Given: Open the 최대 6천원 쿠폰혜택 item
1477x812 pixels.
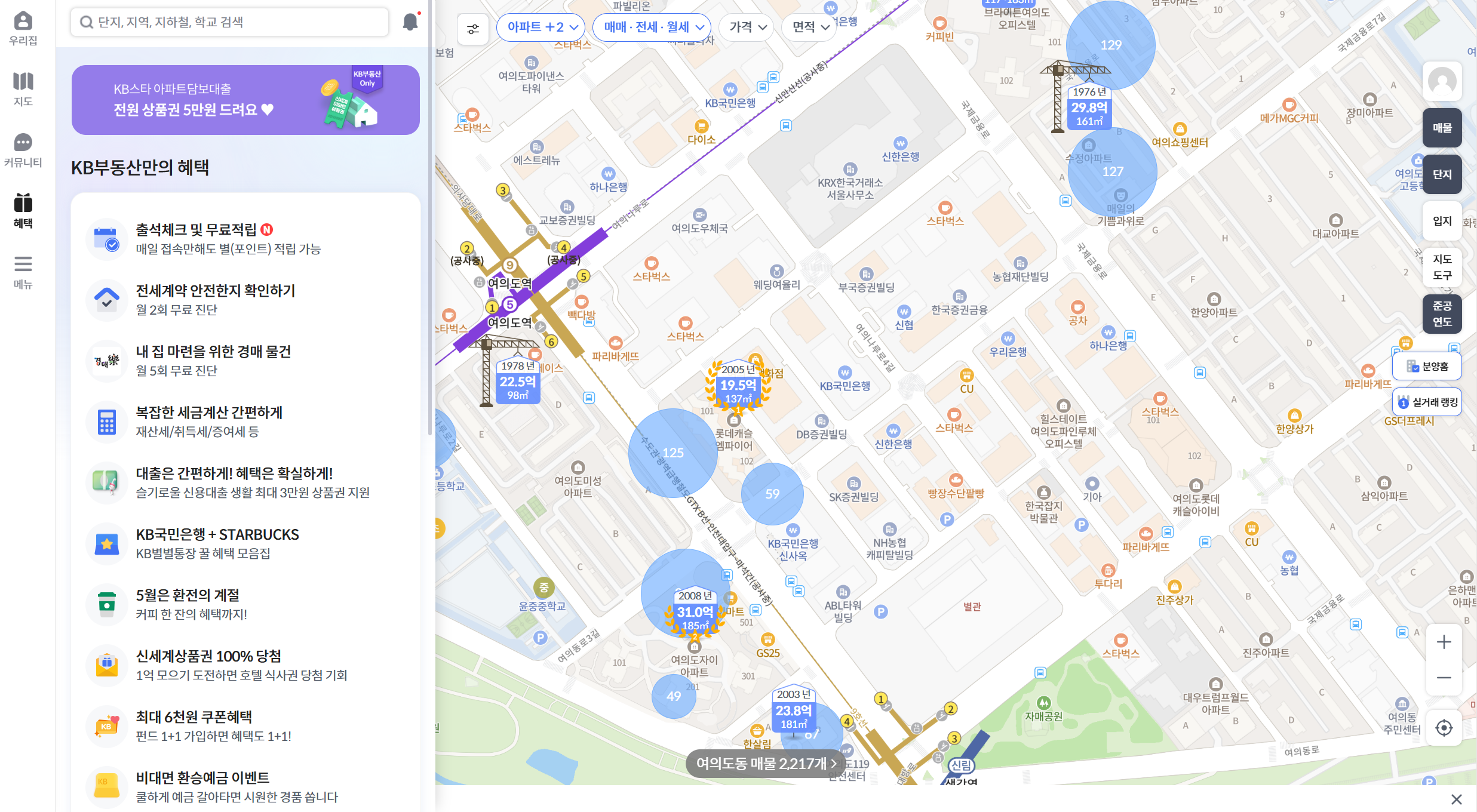Looking at the screenshot, I should coord(245,727).
